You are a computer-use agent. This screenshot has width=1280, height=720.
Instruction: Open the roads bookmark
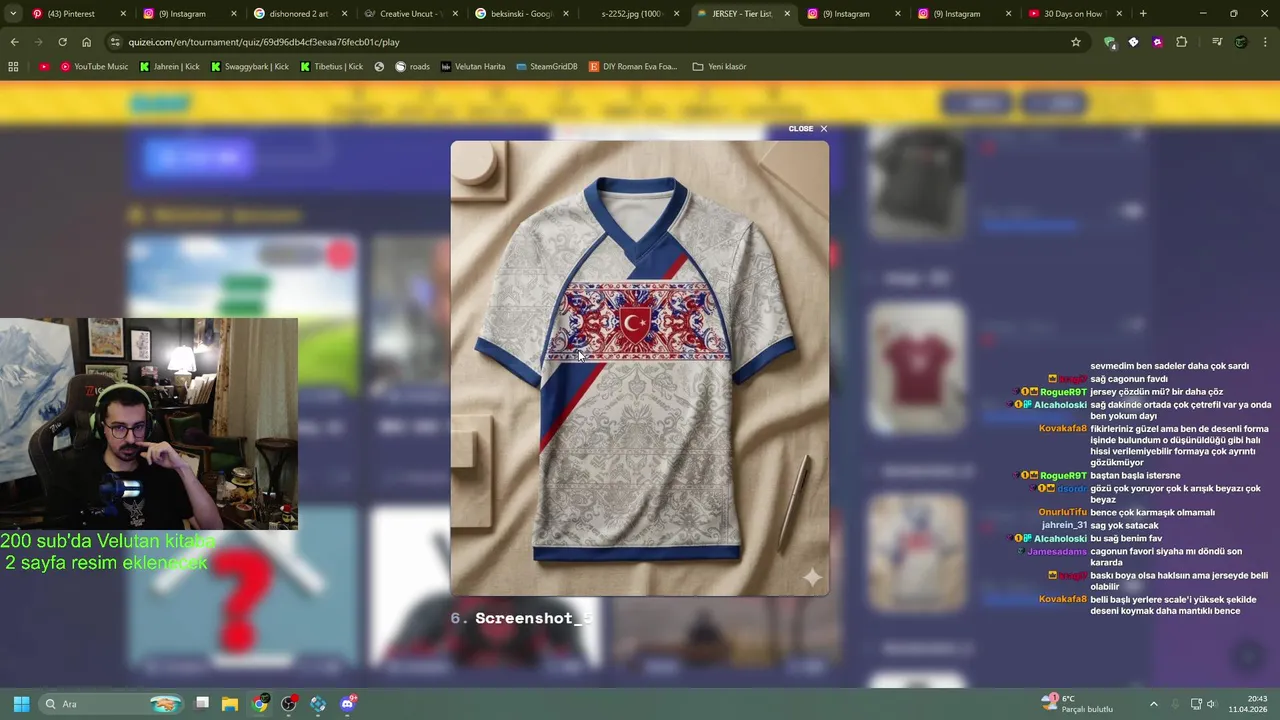click(x=413, y=66)
